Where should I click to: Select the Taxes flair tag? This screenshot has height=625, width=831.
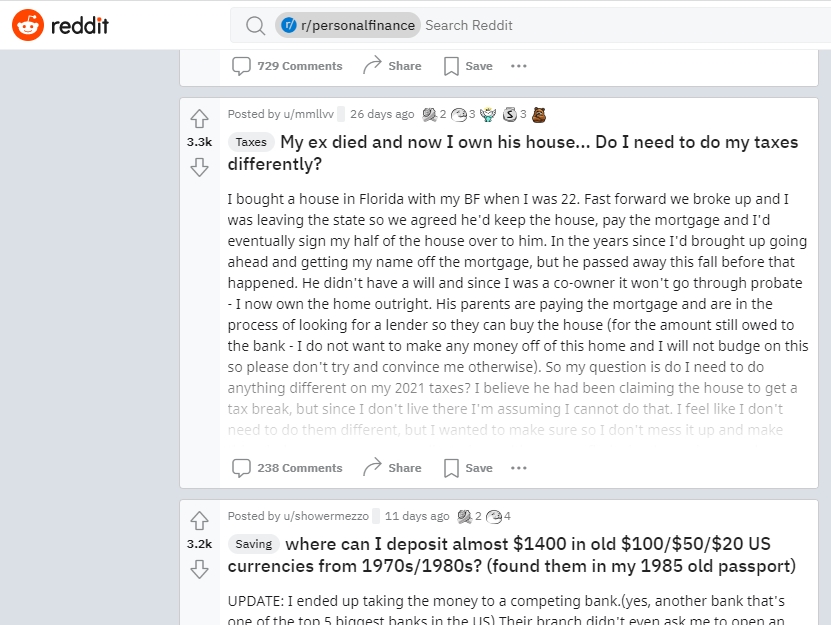click(x=251, y=142)
